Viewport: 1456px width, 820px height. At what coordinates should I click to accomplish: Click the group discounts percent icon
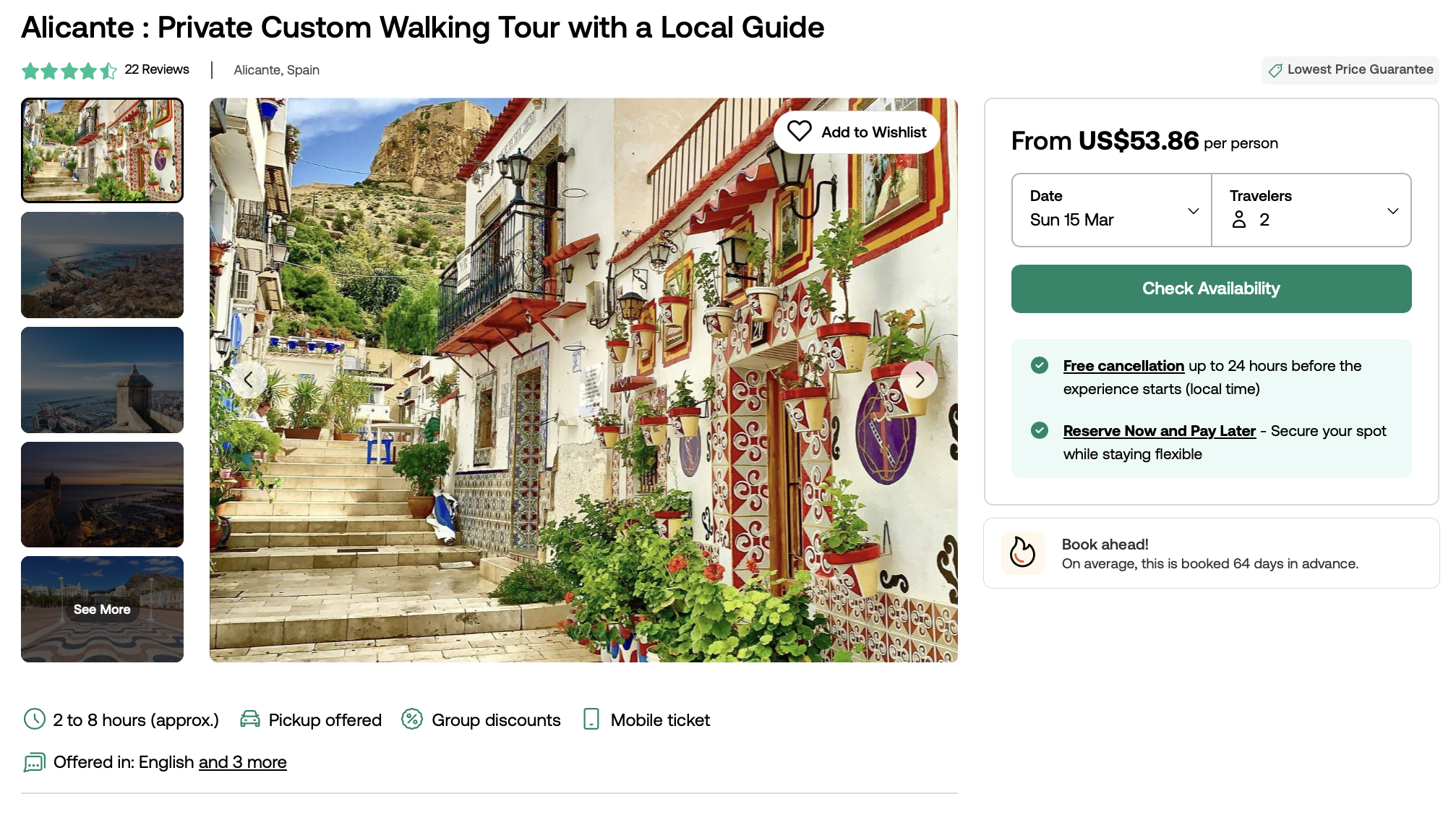412,719
